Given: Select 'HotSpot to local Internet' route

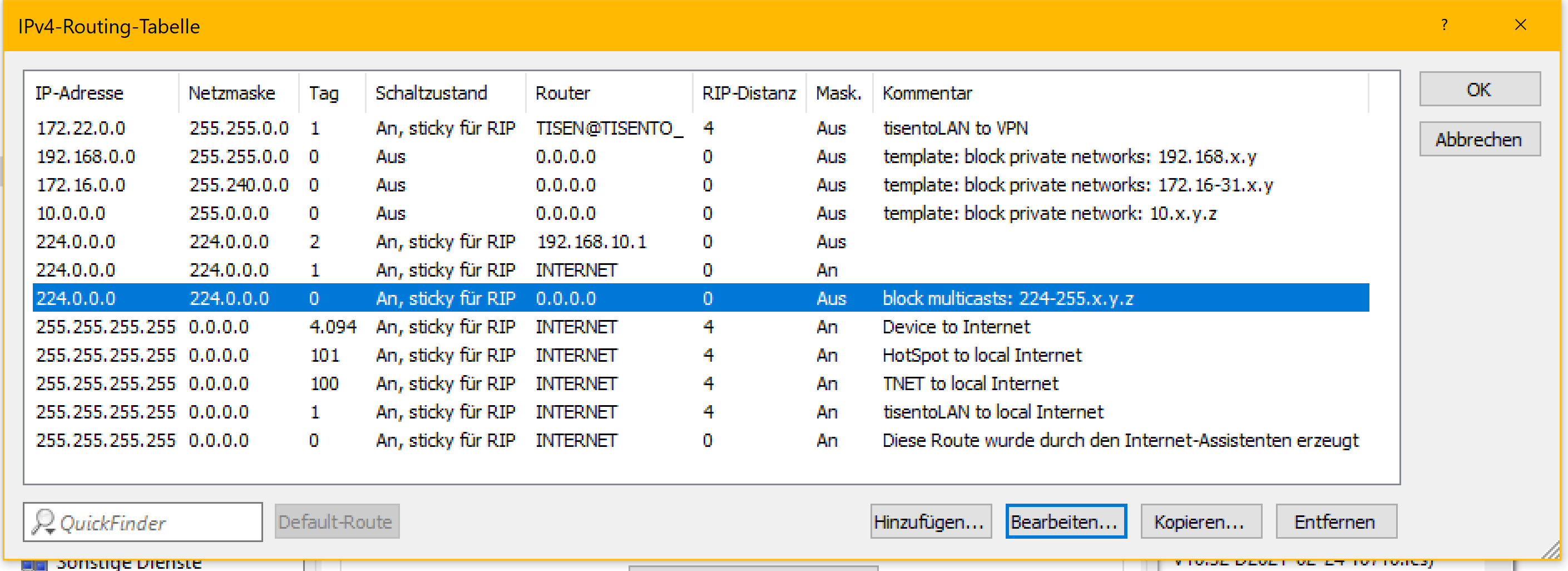Looking at the screenshot, I should [701, 355].
